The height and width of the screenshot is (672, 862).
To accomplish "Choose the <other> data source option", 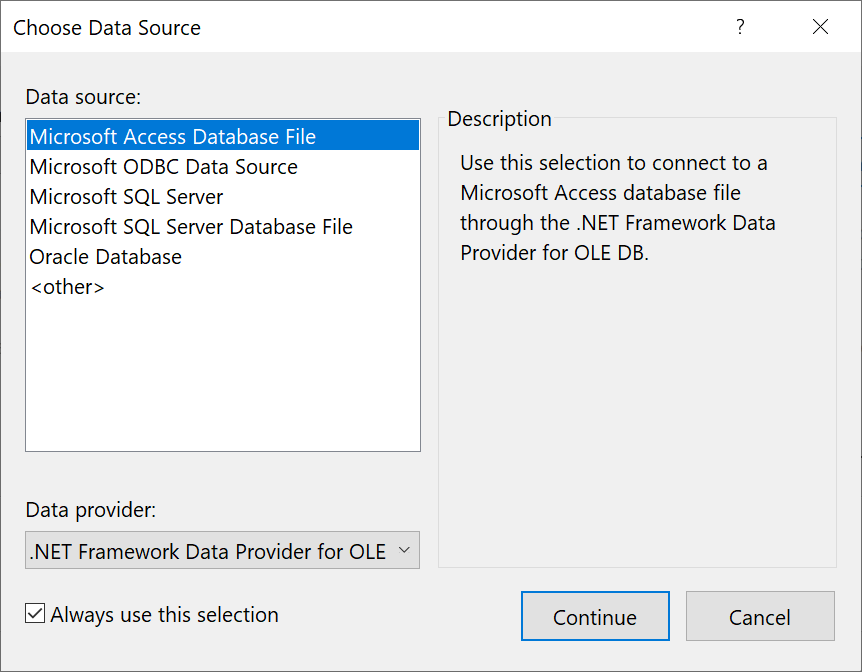I will click(x=223, y=287).
